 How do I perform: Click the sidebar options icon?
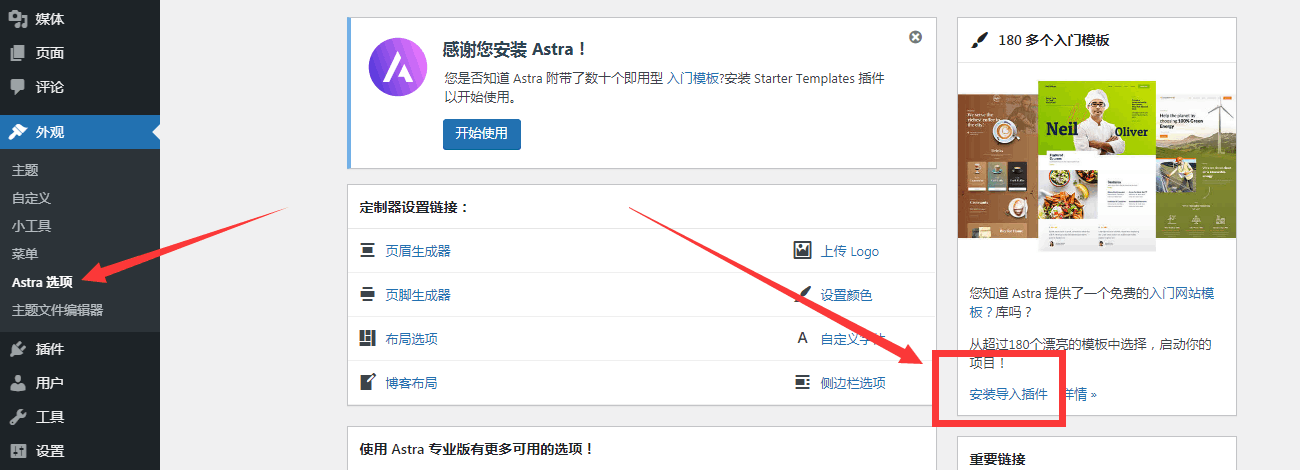click(x=802, y=383)
